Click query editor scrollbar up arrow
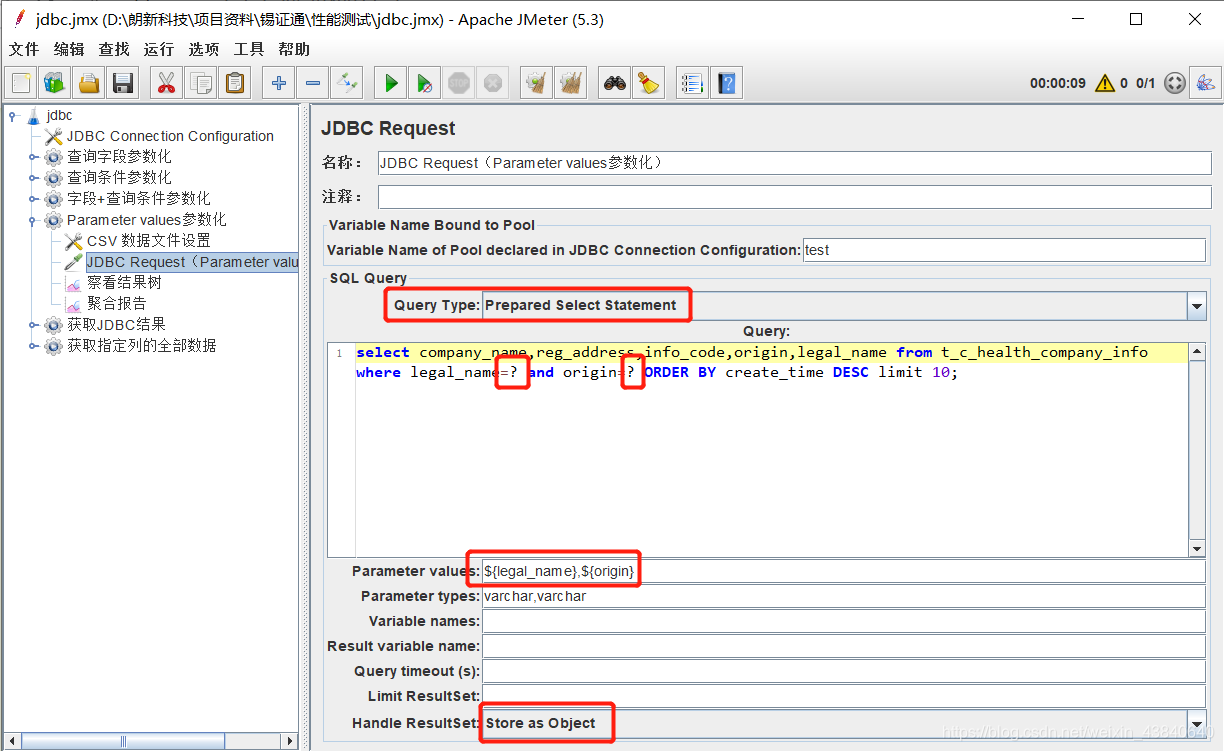 1197,351
